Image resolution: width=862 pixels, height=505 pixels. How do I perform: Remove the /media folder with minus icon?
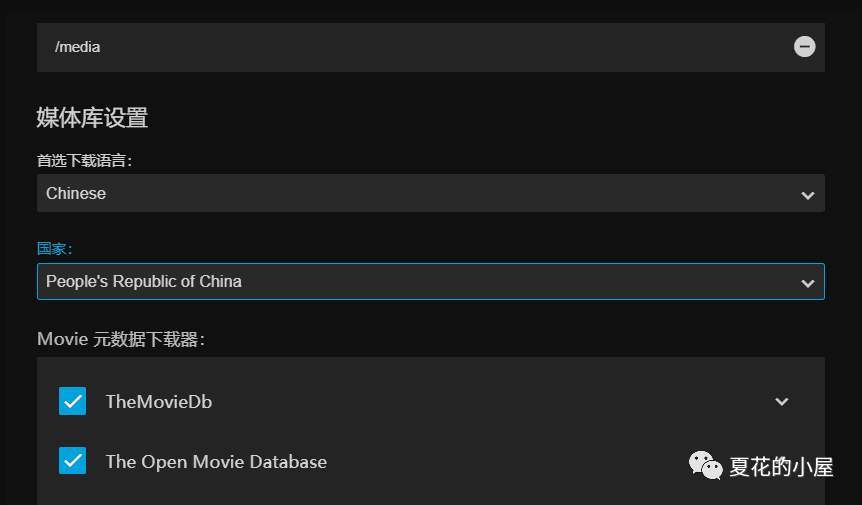804,47
